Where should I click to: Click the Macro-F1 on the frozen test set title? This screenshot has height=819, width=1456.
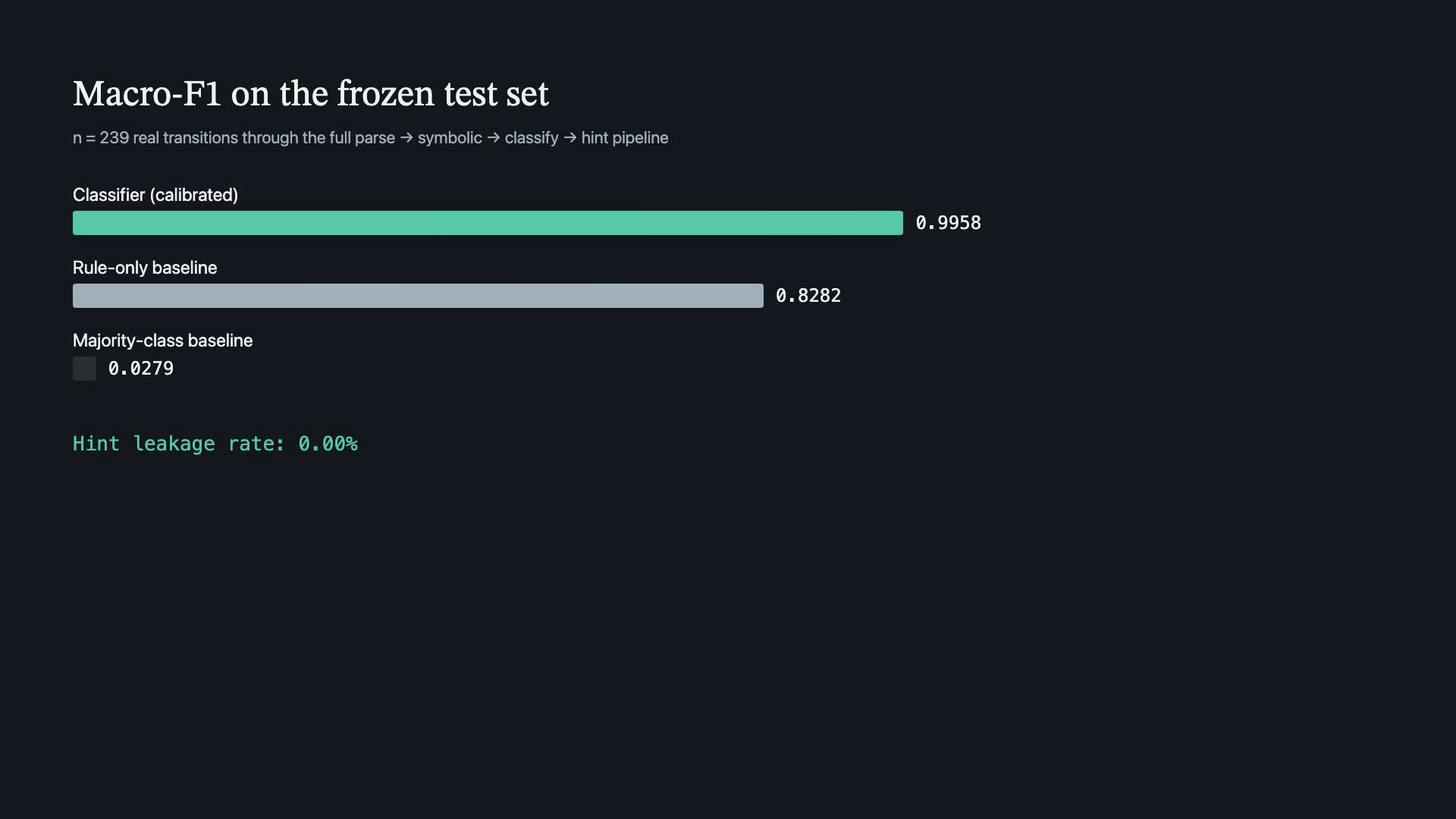pyautogui.click(x=310, y=94)
